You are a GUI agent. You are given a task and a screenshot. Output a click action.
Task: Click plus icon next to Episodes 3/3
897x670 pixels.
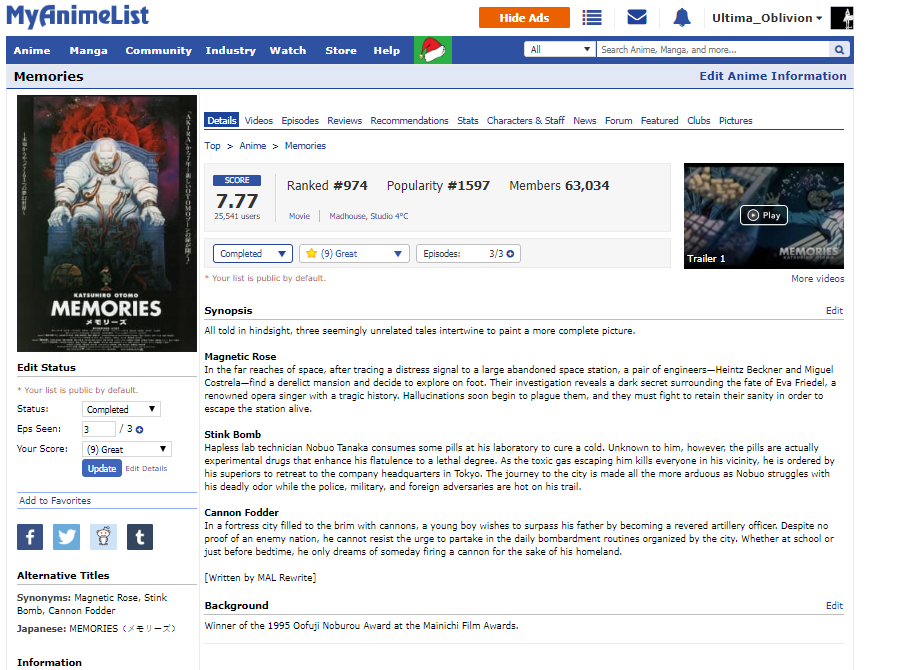coord(510,253)
